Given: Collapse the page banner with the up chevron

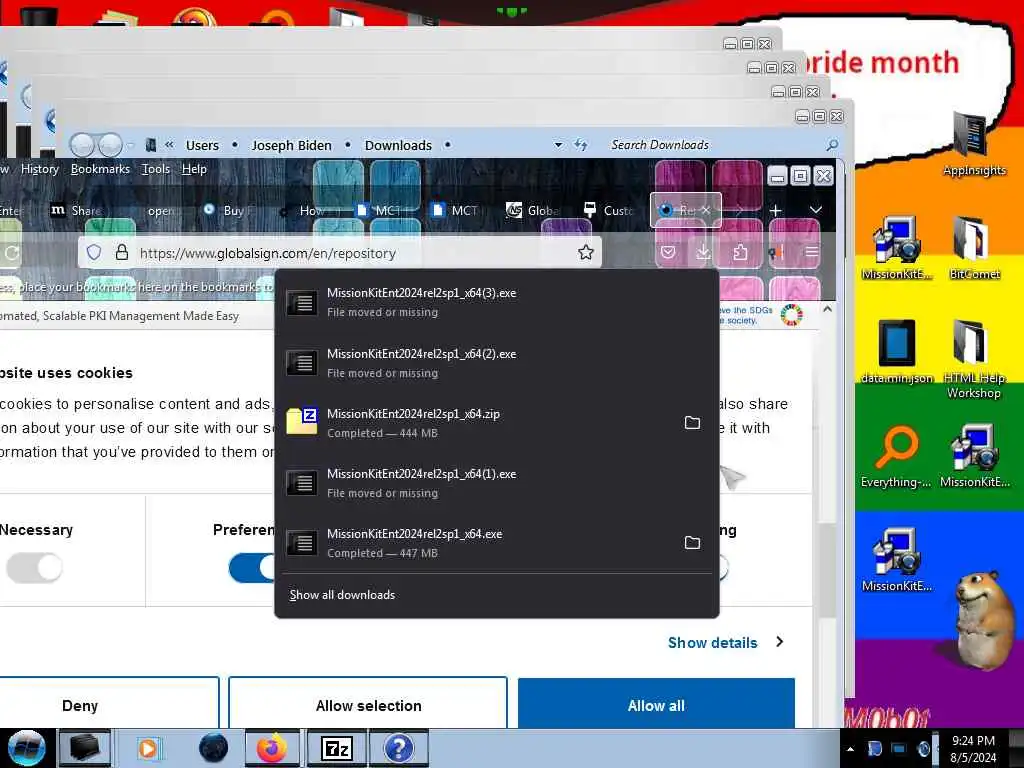Looking at the screenshot, I should click(x=827, y=309).
